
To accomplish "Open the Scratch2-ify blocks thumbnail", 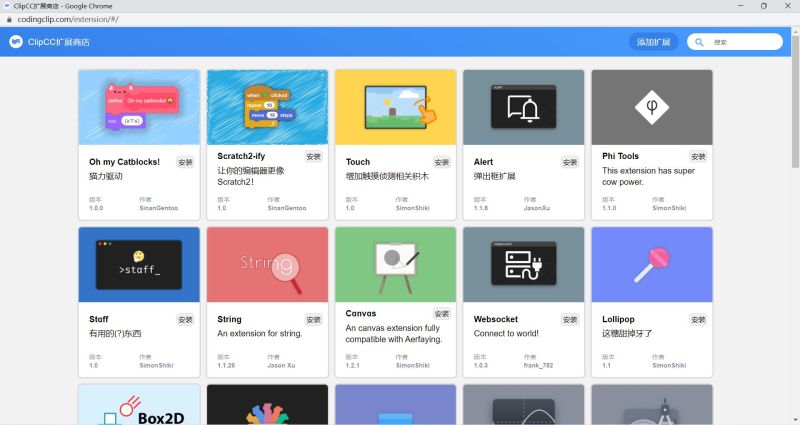I will 267,107.
